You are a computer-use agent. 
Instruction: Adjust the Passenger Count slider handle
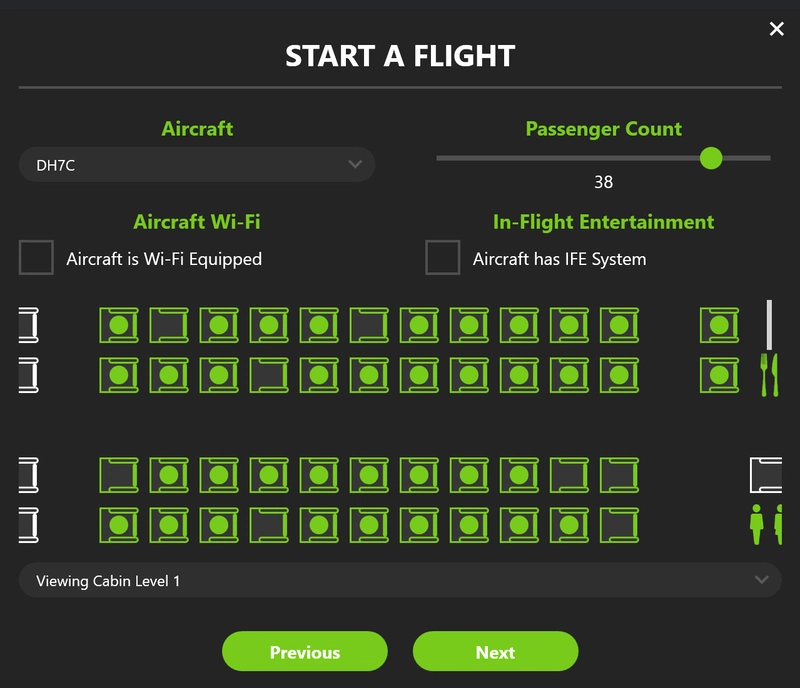click(x=712, y=157)
